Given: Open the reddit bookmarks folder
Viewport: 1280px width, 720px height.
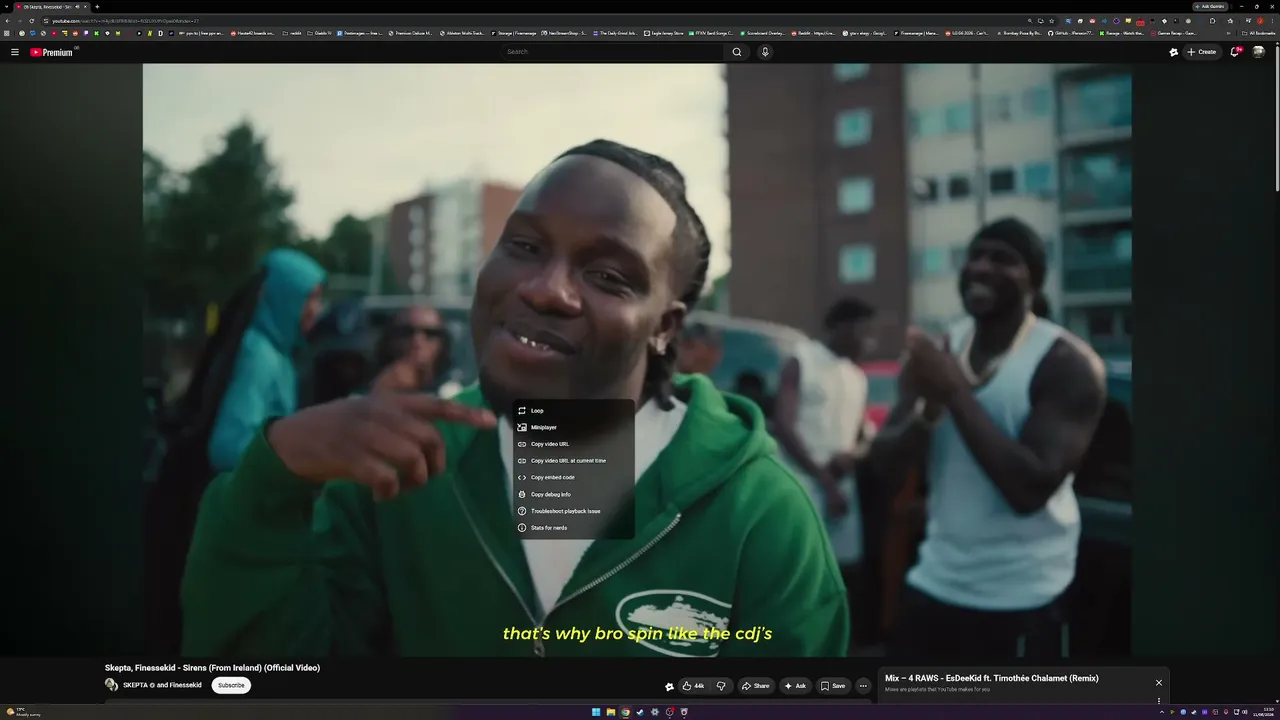Looking at the screenshot, I should [x=292, y=33].
